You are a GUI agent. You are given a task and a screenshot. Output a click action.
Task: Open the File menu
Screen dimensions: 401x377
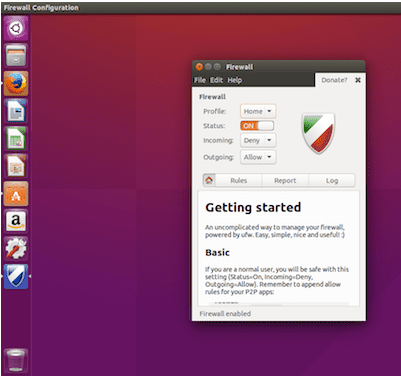click(200, 80)
